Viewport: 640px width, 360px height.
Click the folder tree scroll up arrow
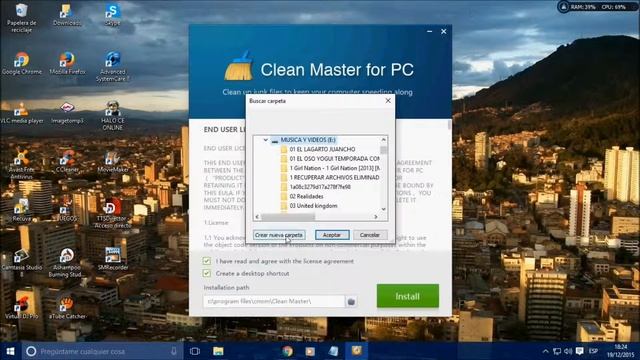tap(384, 140)
